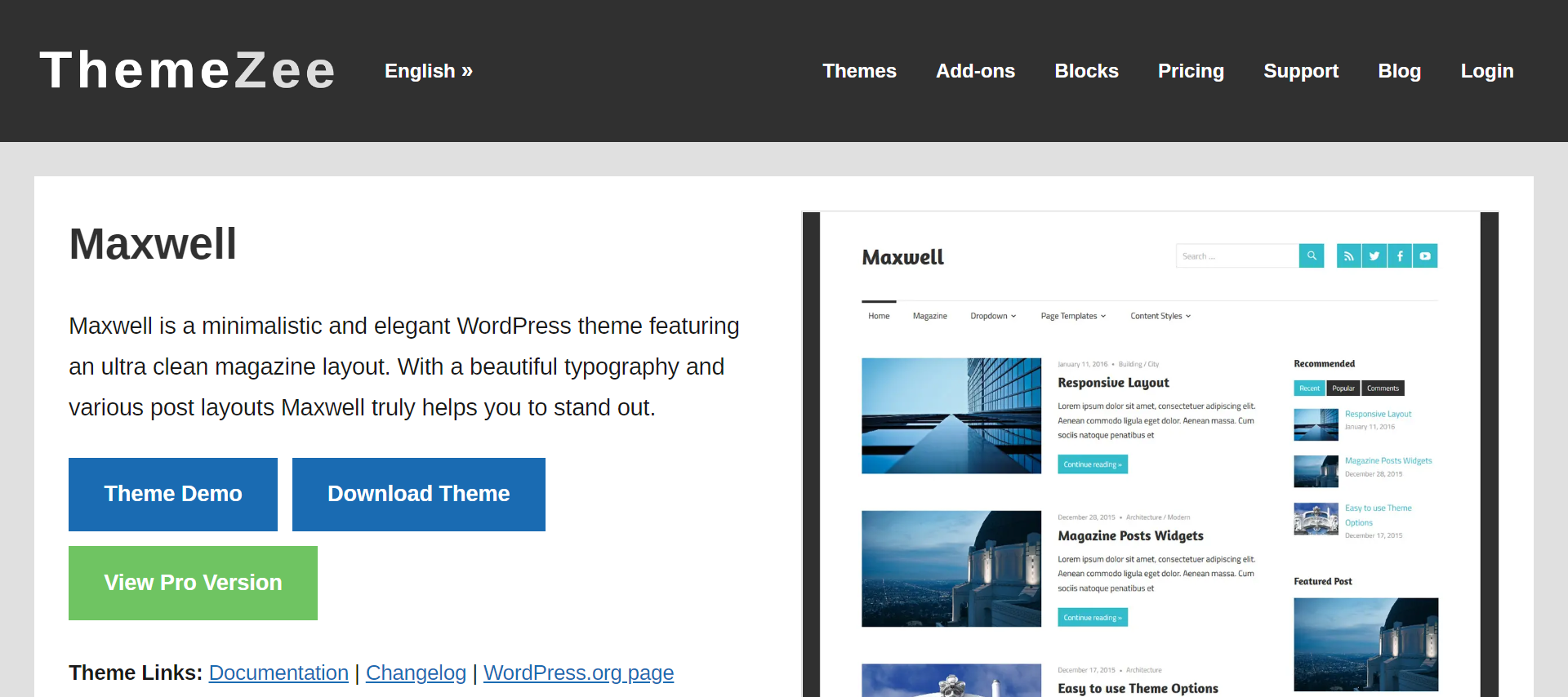
Task: Expand Page Templates menu in preview
Action: click(x=1073, y=316)
